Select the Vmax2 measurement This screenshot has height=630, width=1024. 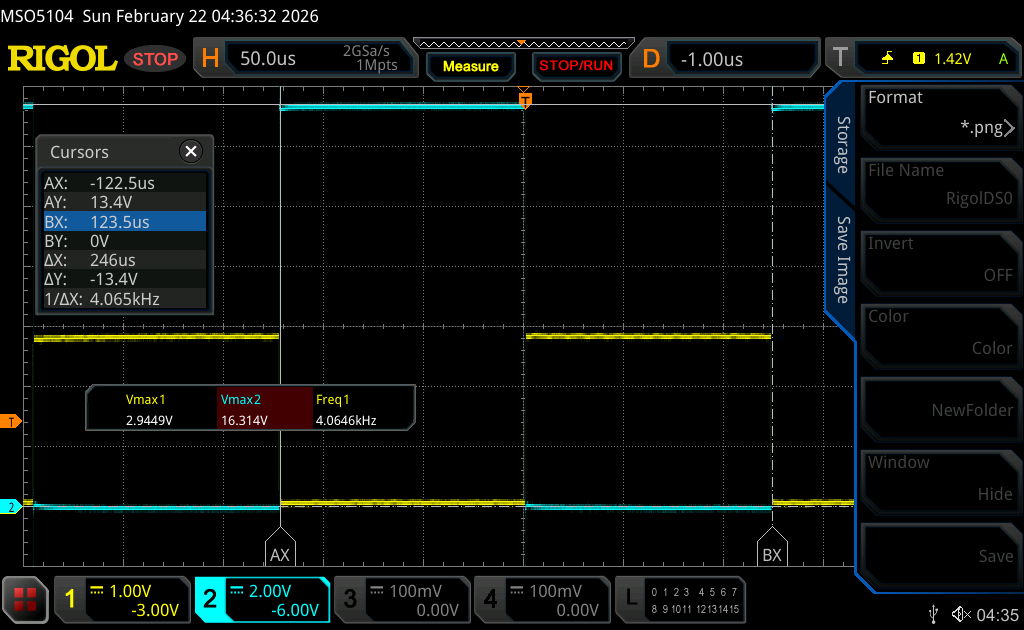[x=264, y=409]
